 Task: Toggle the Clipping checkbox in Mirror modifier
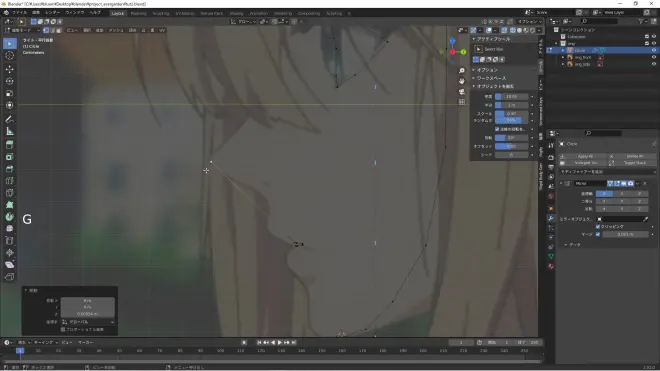598,227
